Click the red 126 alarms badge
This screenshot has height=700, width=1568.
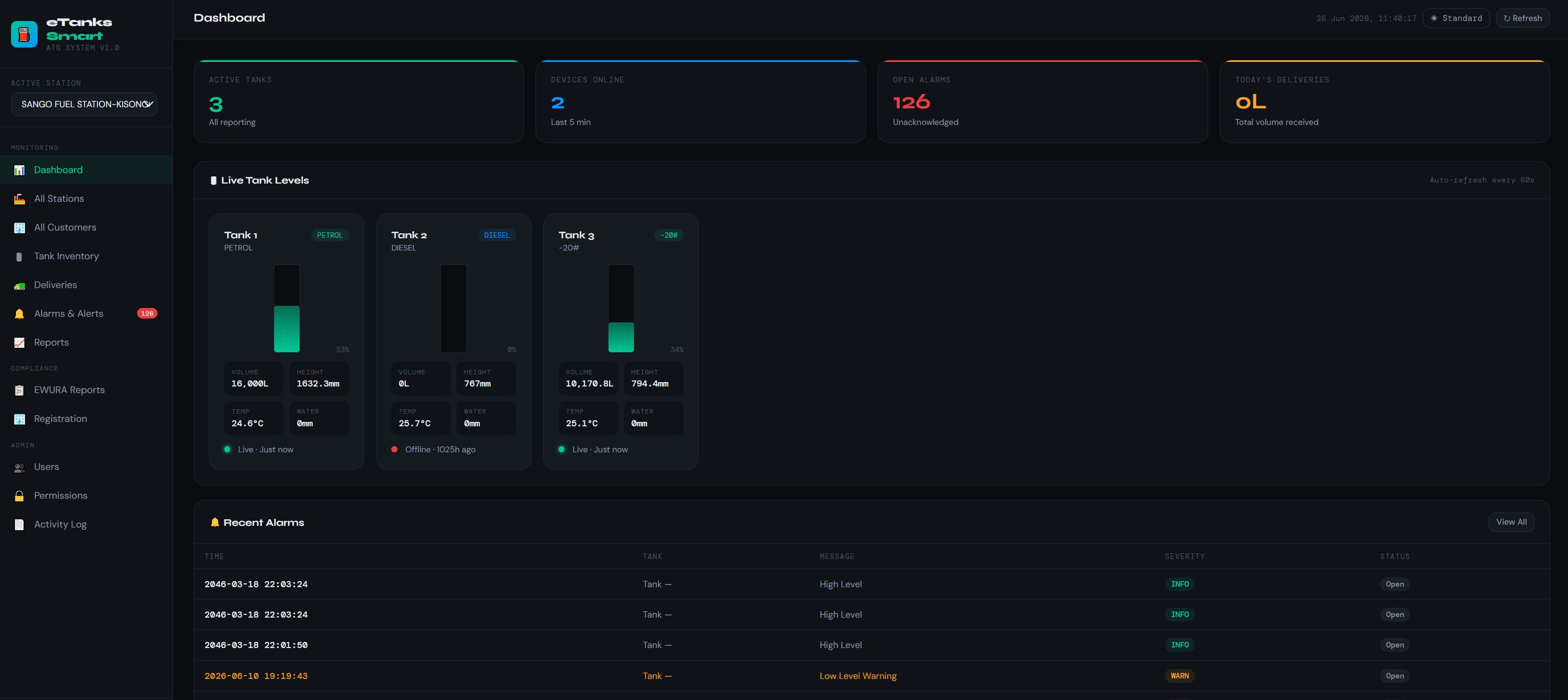pos(146,314)
